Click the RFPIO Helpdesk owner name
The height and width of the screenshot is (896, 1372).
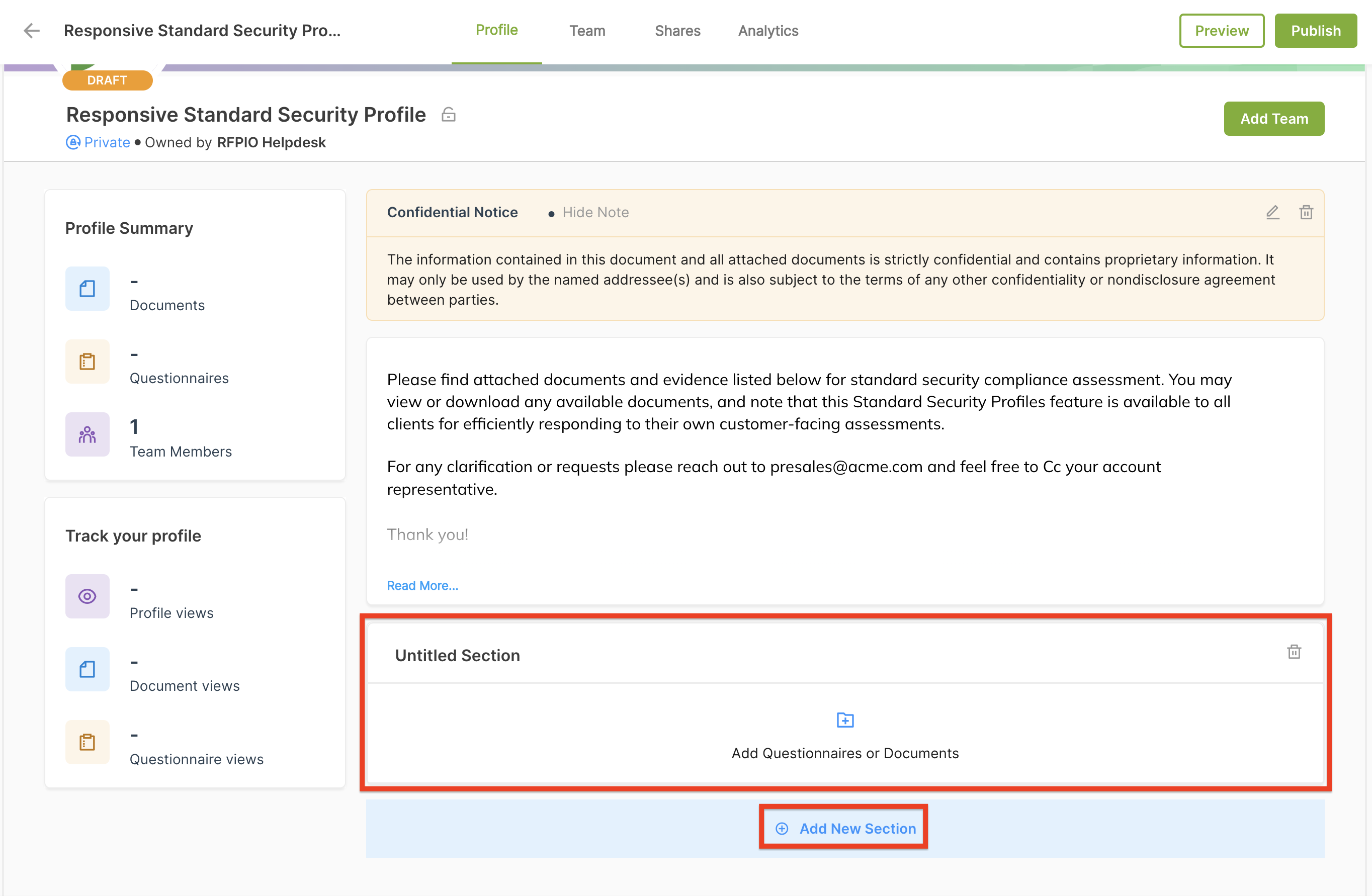click(272, 142)
